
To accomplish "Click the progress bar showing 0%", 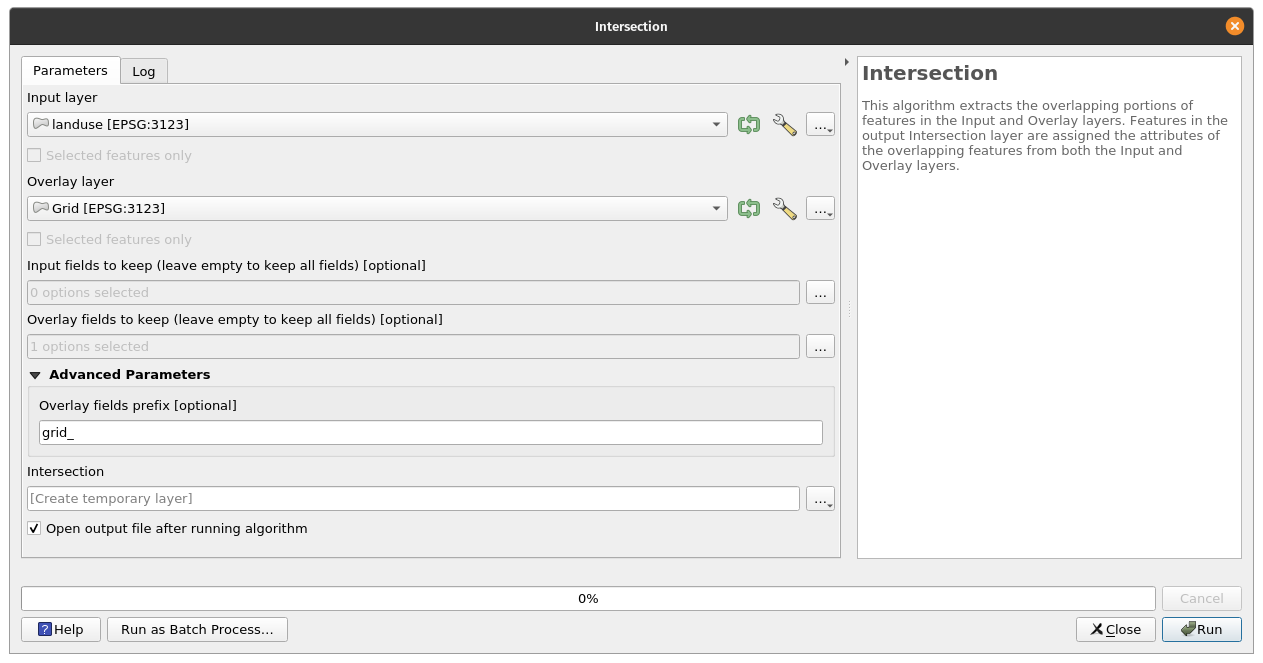I will [588, 598].
